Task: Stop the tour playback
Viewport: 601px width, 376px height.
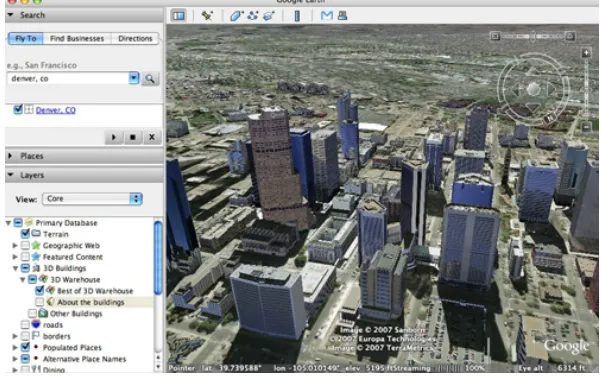Action: coord(133,137)
